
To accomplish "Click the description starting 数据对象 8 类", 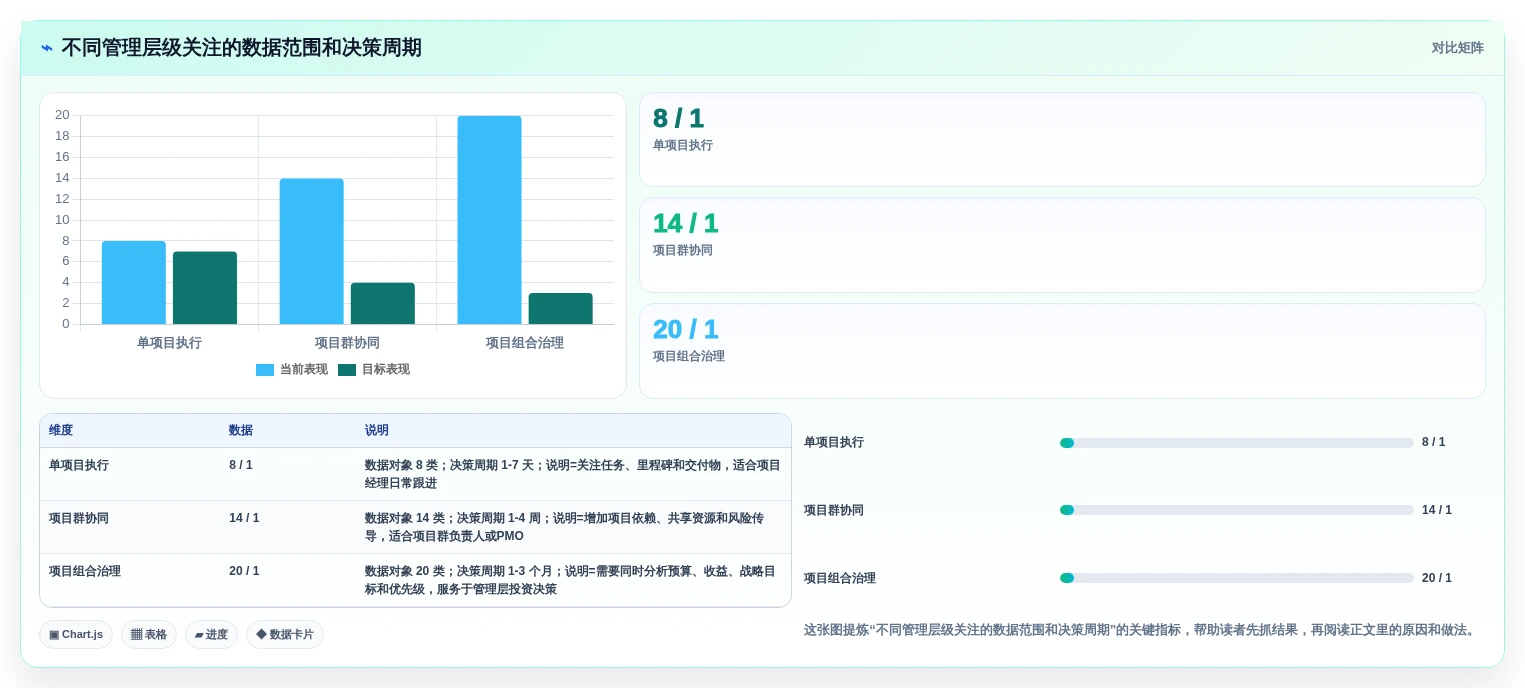I will pos(573,474).
